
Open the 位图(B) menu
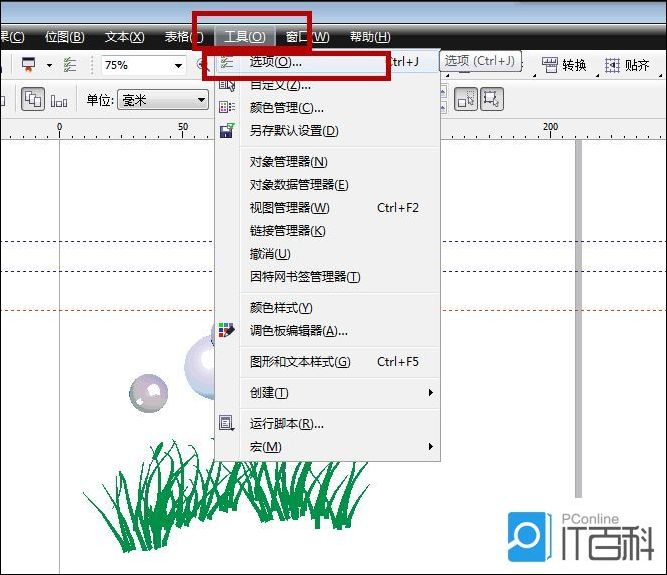click(x=65, y=37)
